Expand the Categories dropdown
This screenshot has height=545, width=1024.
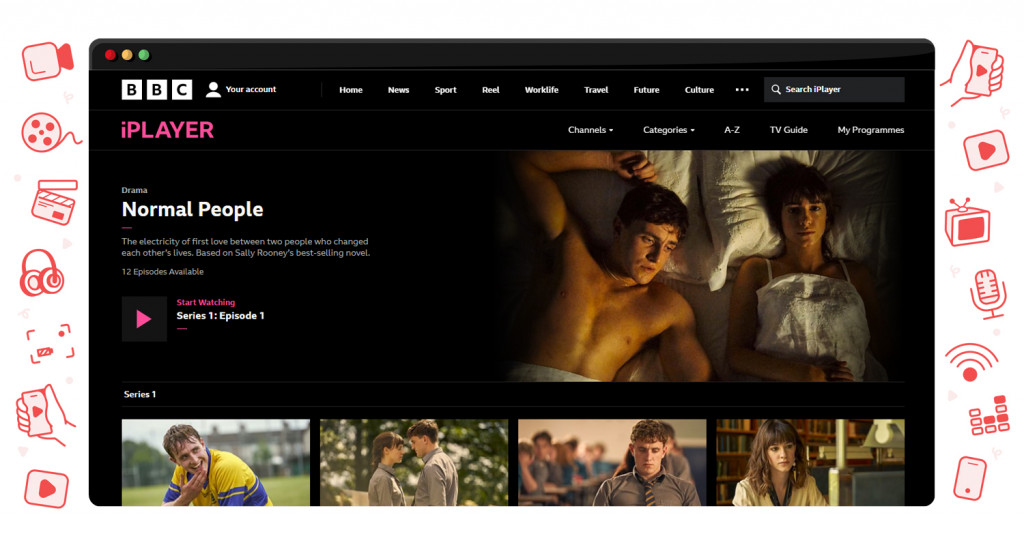click(669, 130)
